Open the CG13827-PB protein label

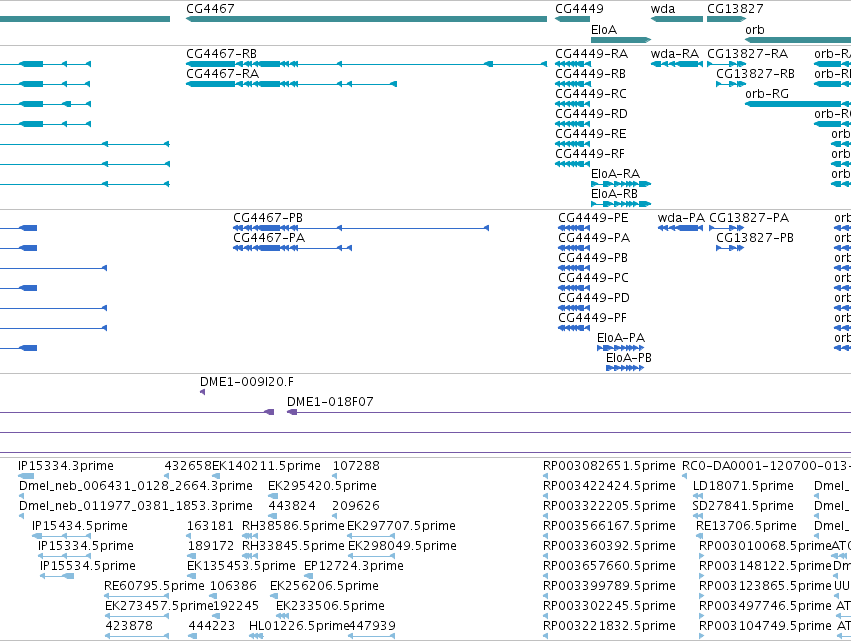pyautogui.click(x=755, y=238)
